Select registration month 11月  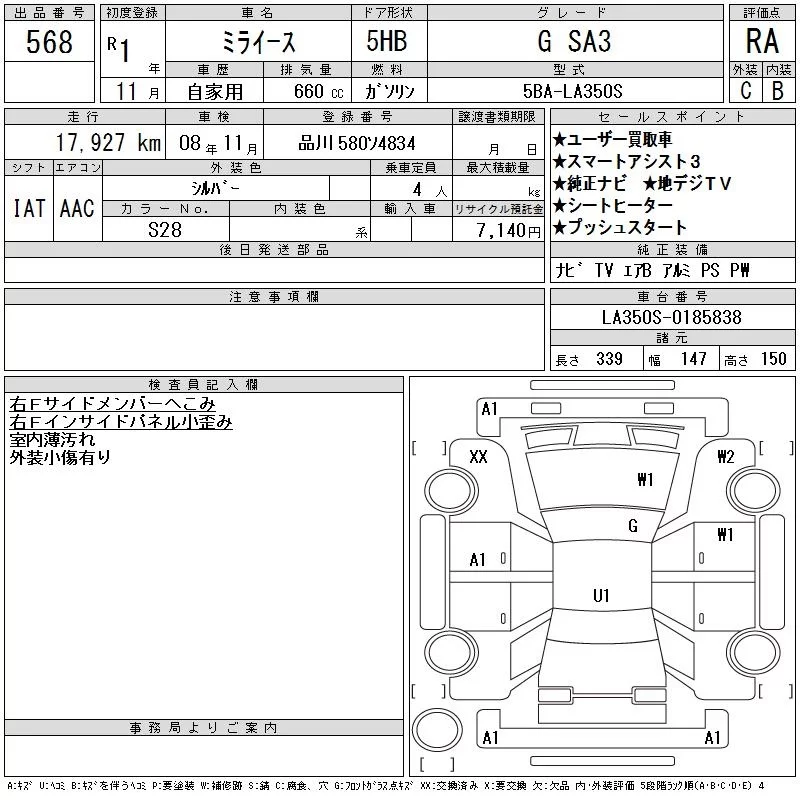[138, 92]
